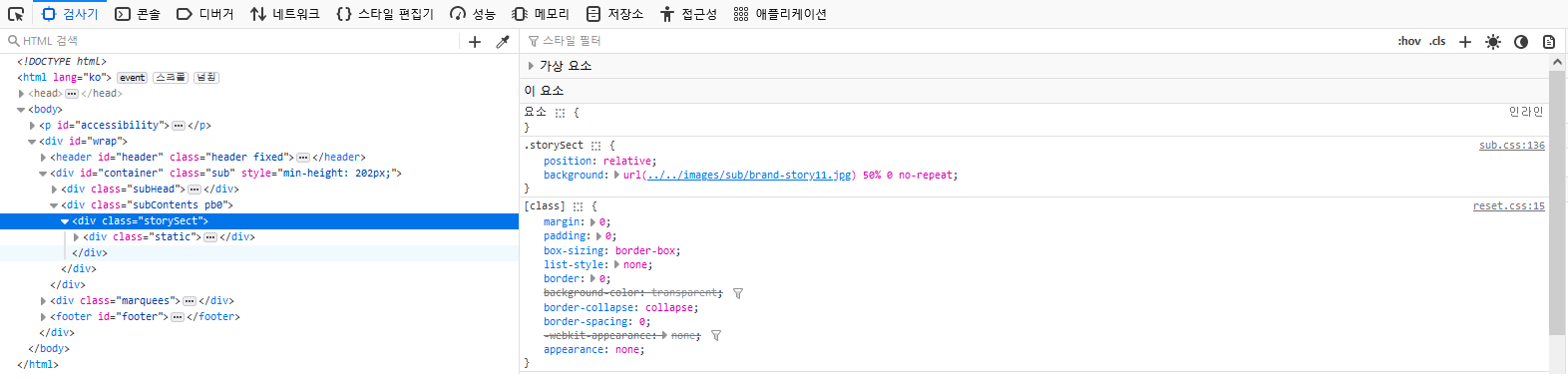Open the 네트워크 tab
Viewport: 1568px width, 379px height.
click(285, 14)
